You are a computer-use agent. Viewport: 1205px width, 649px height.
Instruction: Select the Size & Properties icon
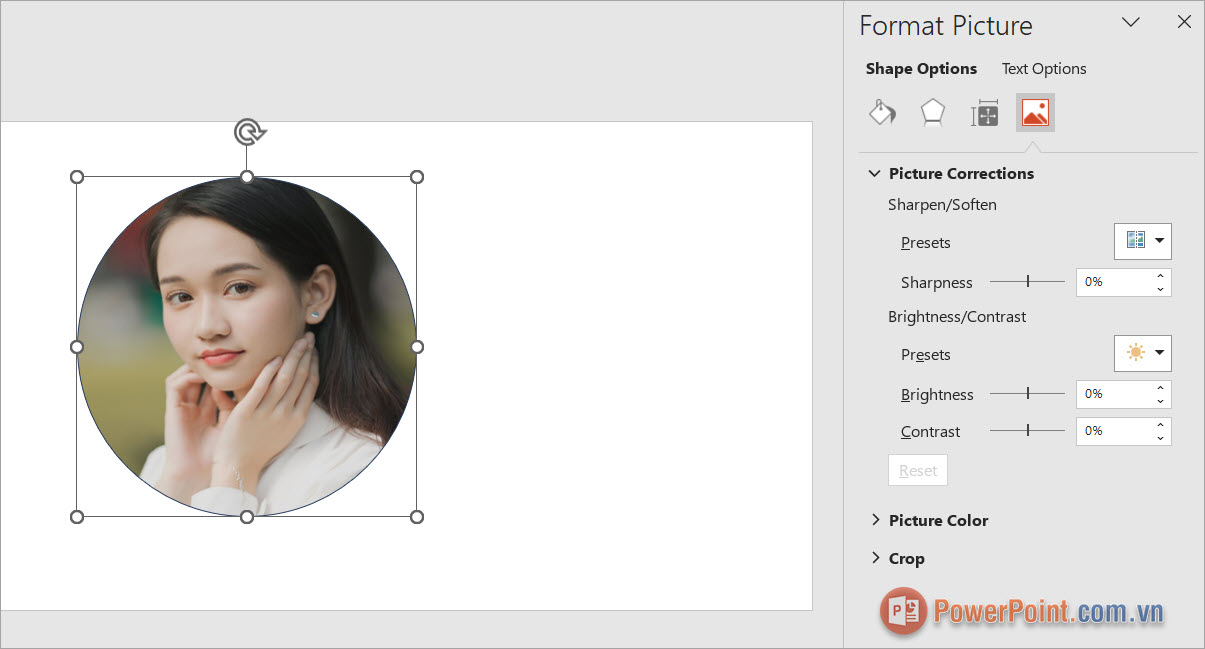point(984,112)
